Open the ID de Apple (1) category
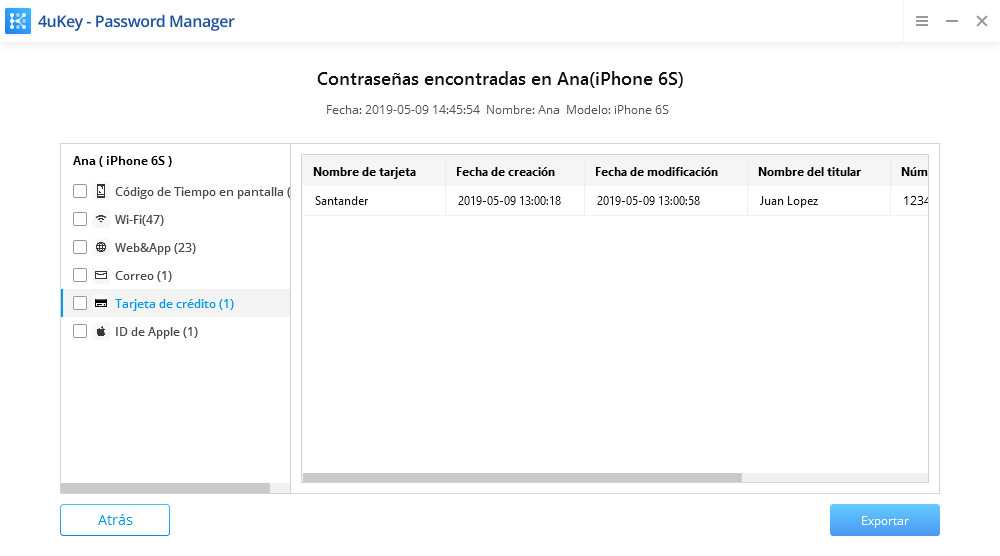 (x=156, y=332)
